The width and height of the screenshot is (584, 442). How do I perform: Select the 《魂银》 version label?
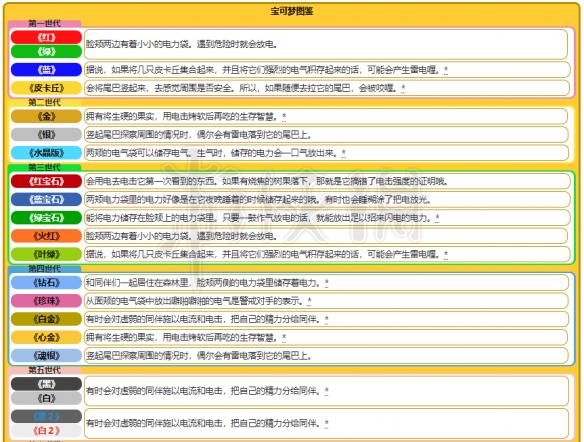[46, 356]
